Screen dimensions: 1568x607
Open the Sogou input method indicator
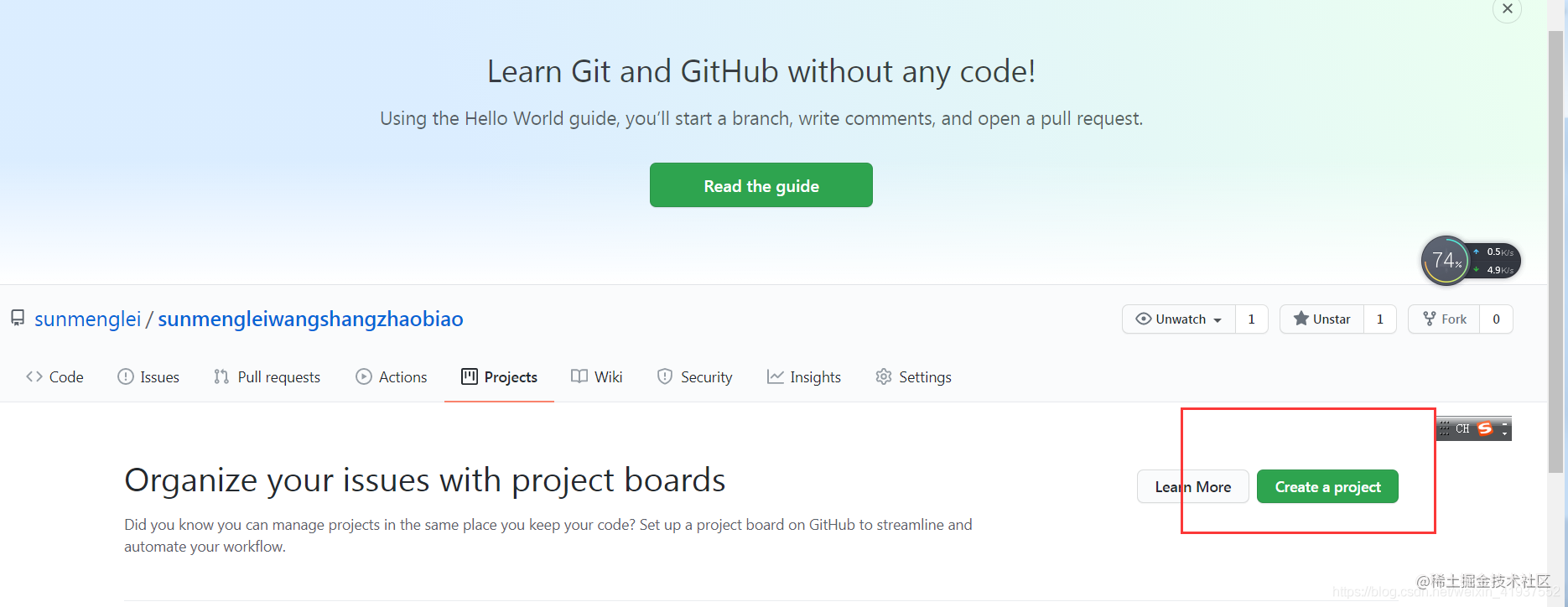(1485, 428)
